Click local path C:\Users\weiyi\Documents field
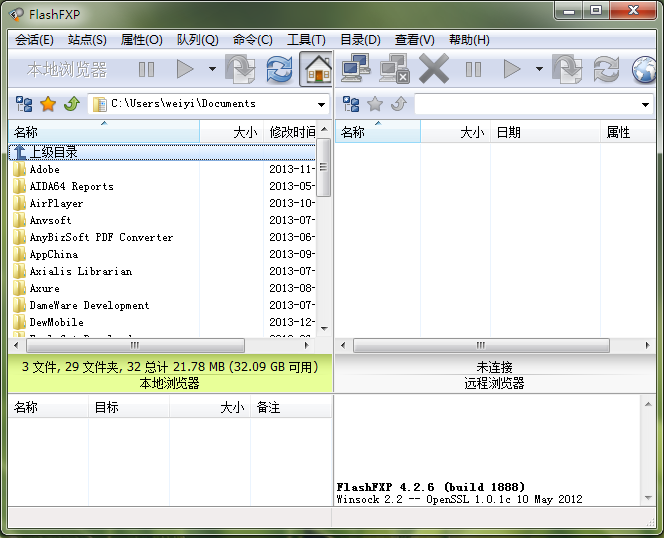This screenshot has height=538, width=664. 208,104
